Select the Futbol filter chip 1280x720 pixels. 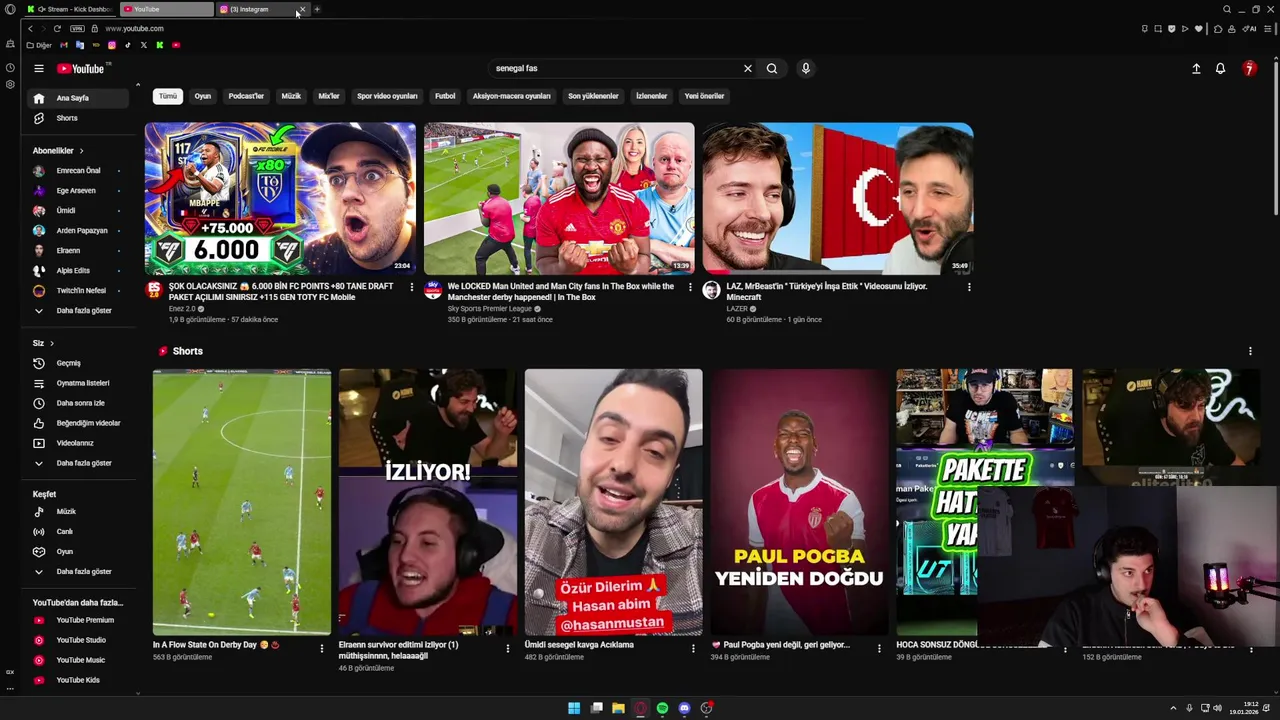coord(445,96)
